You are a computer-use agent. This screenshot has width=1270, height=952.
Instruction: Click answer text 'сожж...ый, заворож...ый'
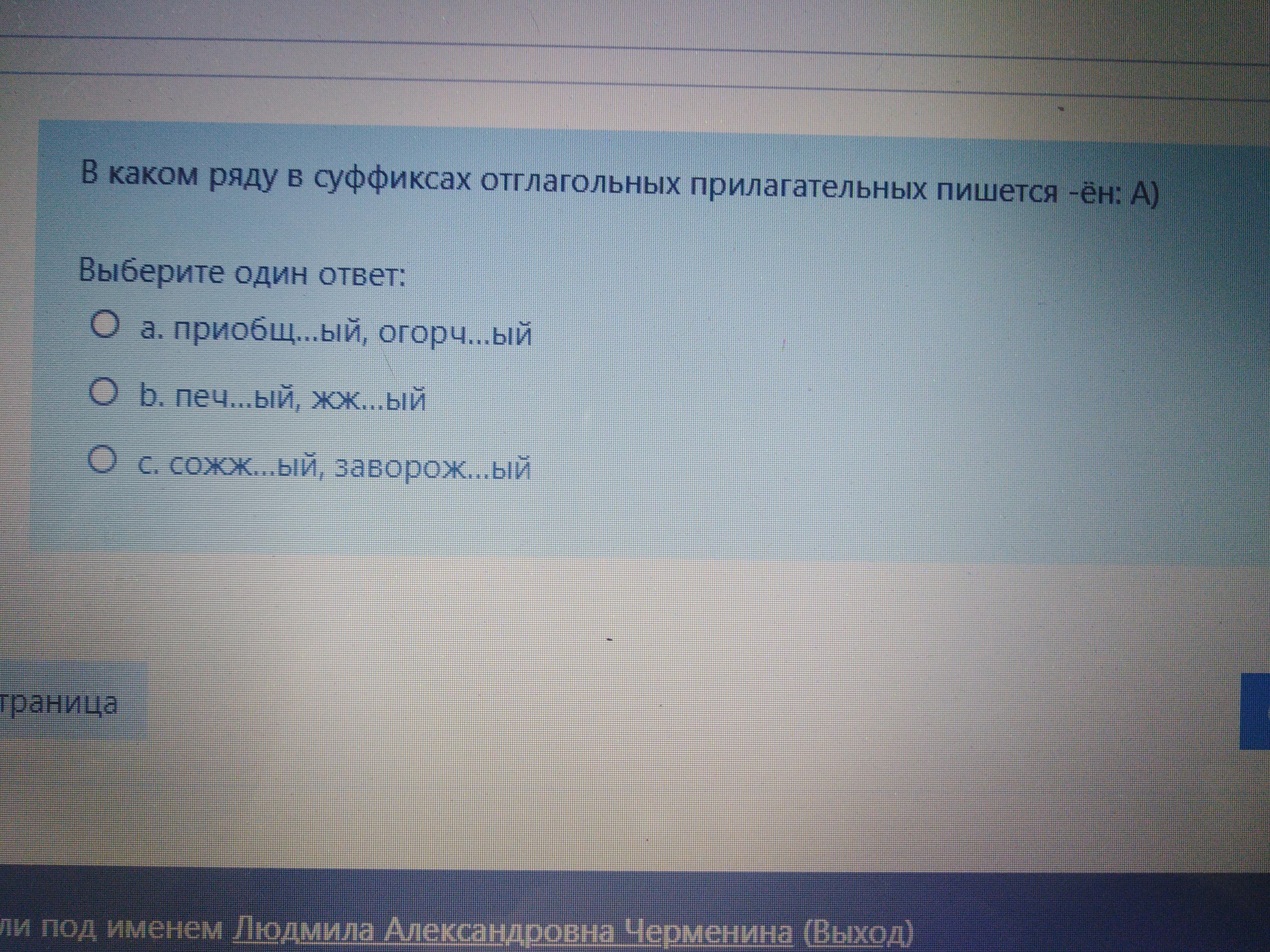click(350, 468)
